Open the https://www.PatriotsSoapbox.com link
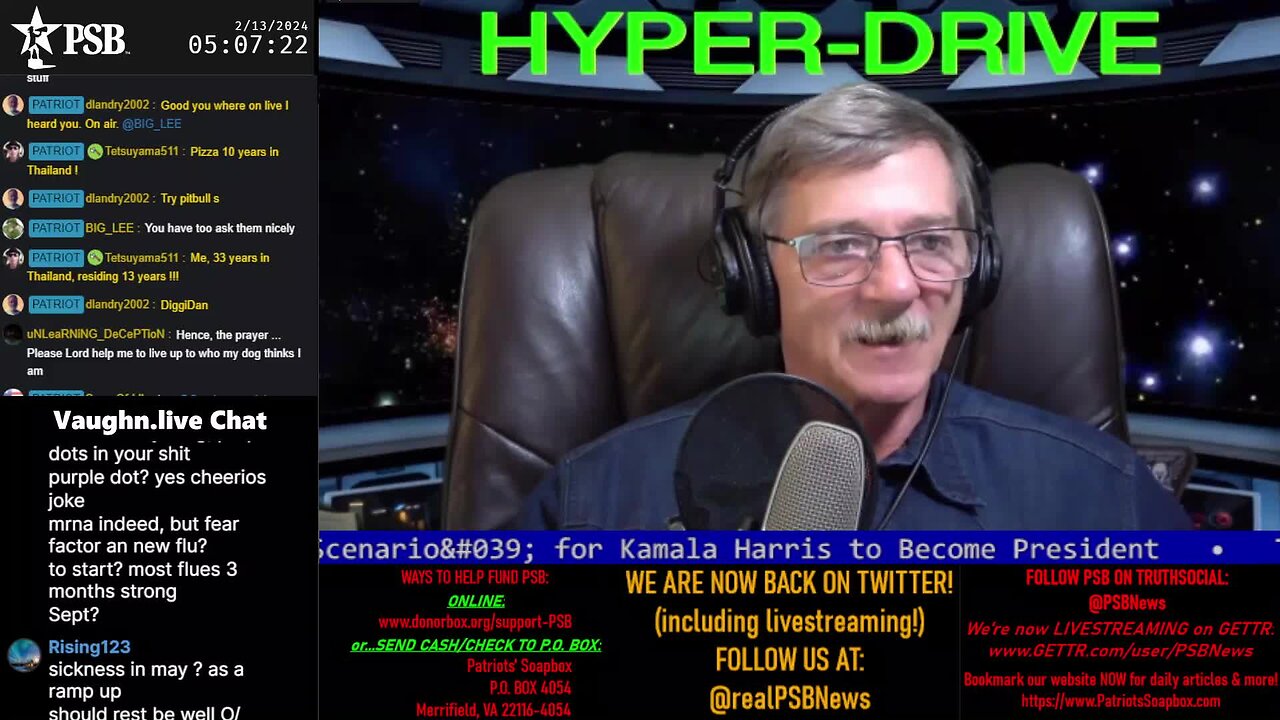 (1120, 702)
